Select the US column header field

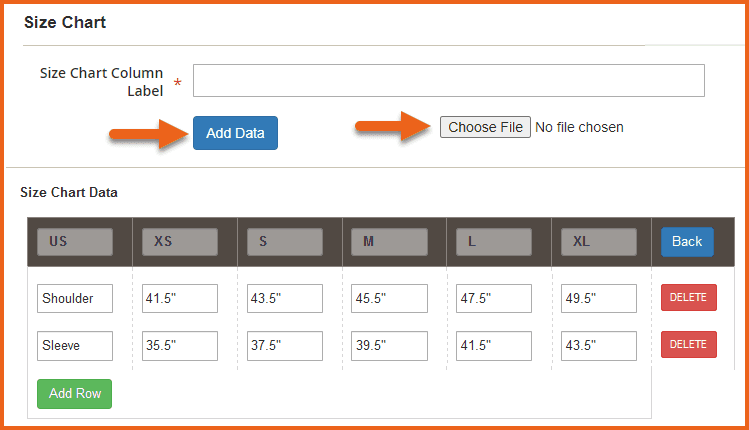pyautogui.click(x=75, y=242)
